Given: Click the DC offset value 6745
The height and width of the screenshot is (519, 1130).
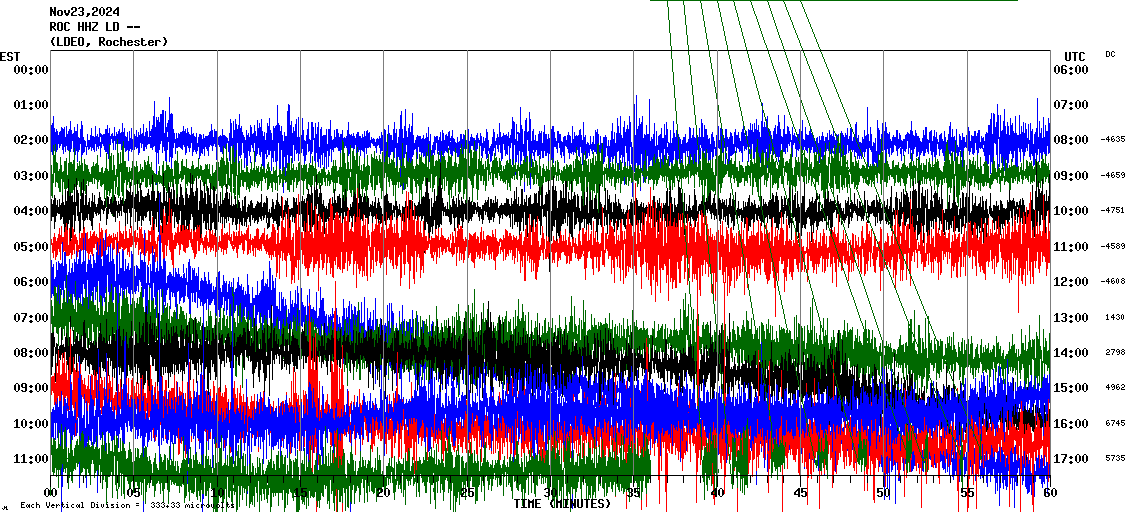Looking at the screenshot, I should (1115, 423).
